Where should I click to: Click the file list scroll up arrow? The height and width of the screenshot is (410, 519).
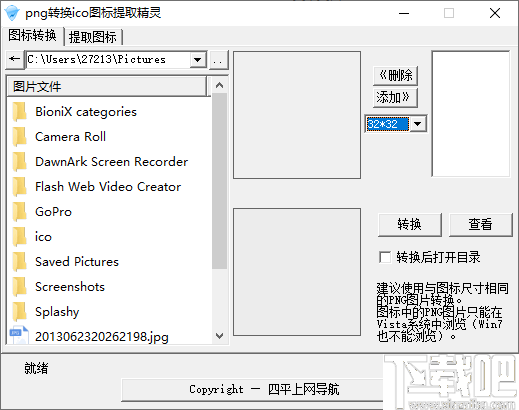click(219, 85)
